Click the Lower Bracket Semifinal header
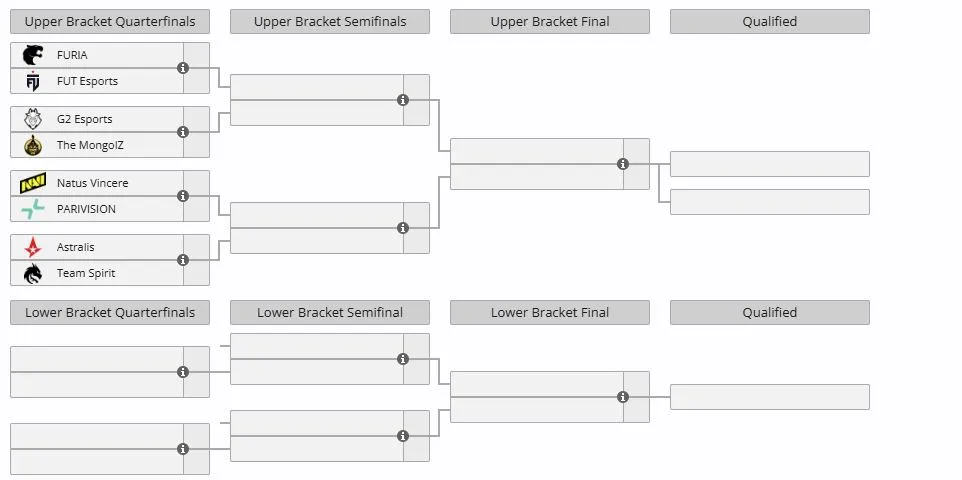 coord(330,312)
